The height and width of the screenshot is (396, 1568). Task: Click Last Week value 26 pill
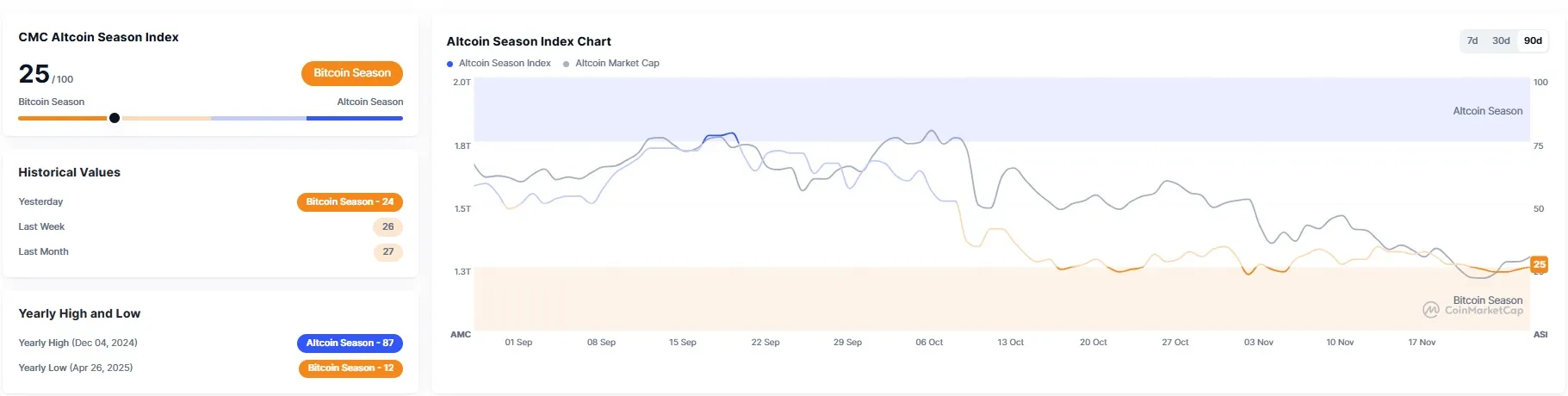387,226
